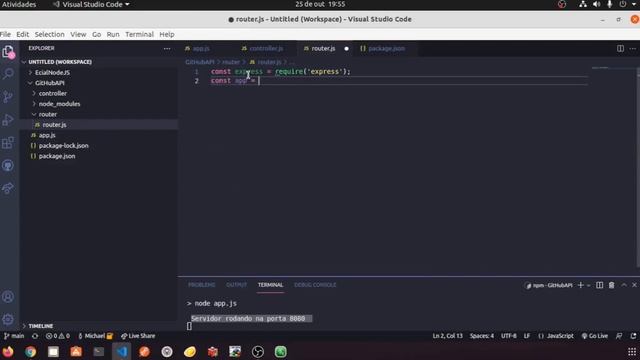Show applications grid in the dock
640x360 pixels.
pos(632,351)
